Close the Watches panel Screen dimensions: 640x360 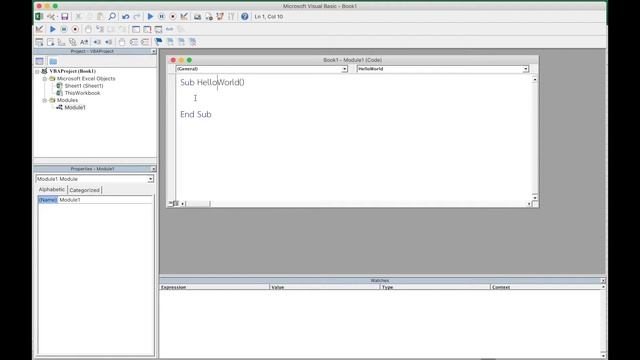603,281
